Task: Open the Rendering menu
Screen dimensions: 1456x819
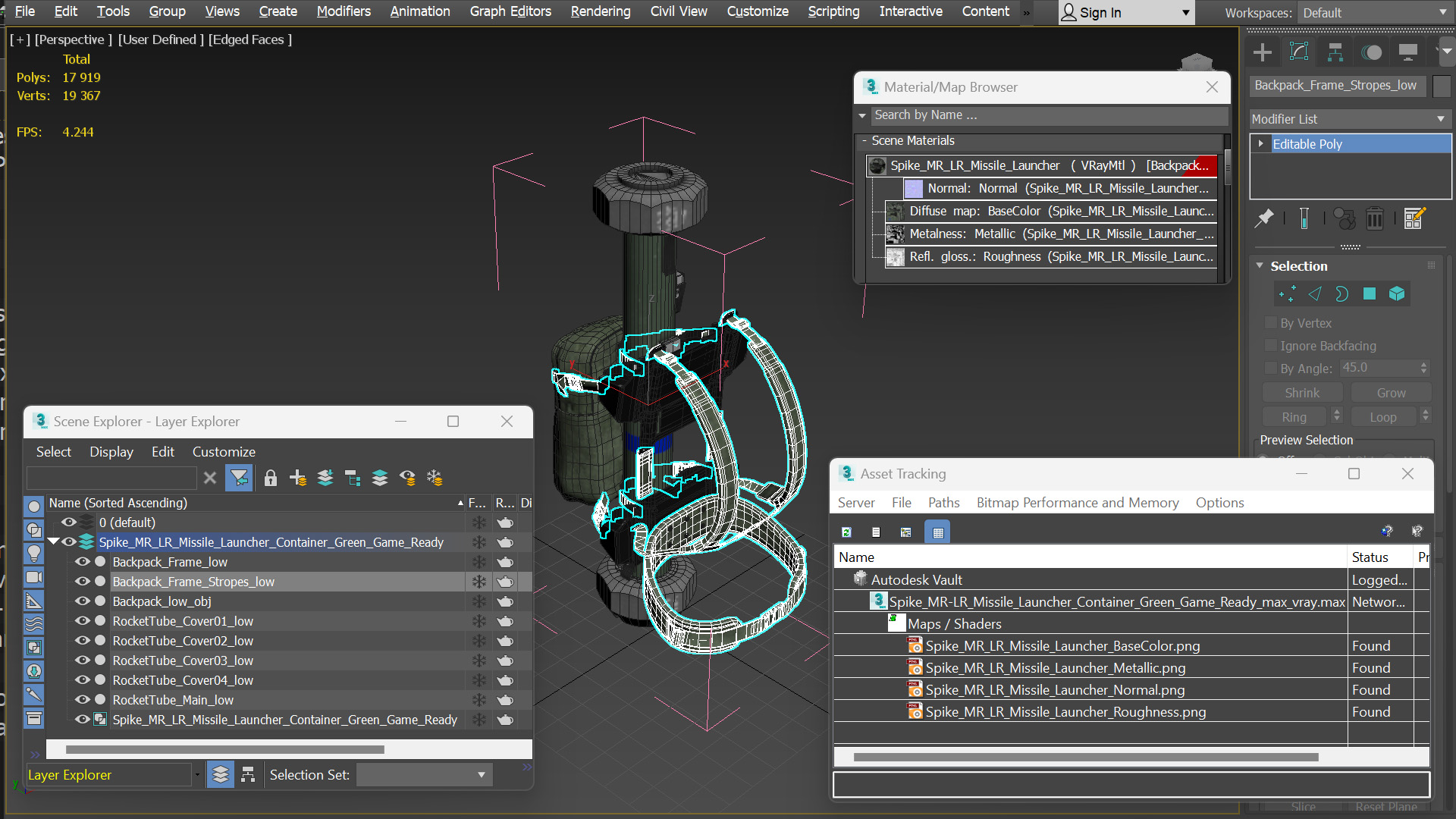Action: 601,11
